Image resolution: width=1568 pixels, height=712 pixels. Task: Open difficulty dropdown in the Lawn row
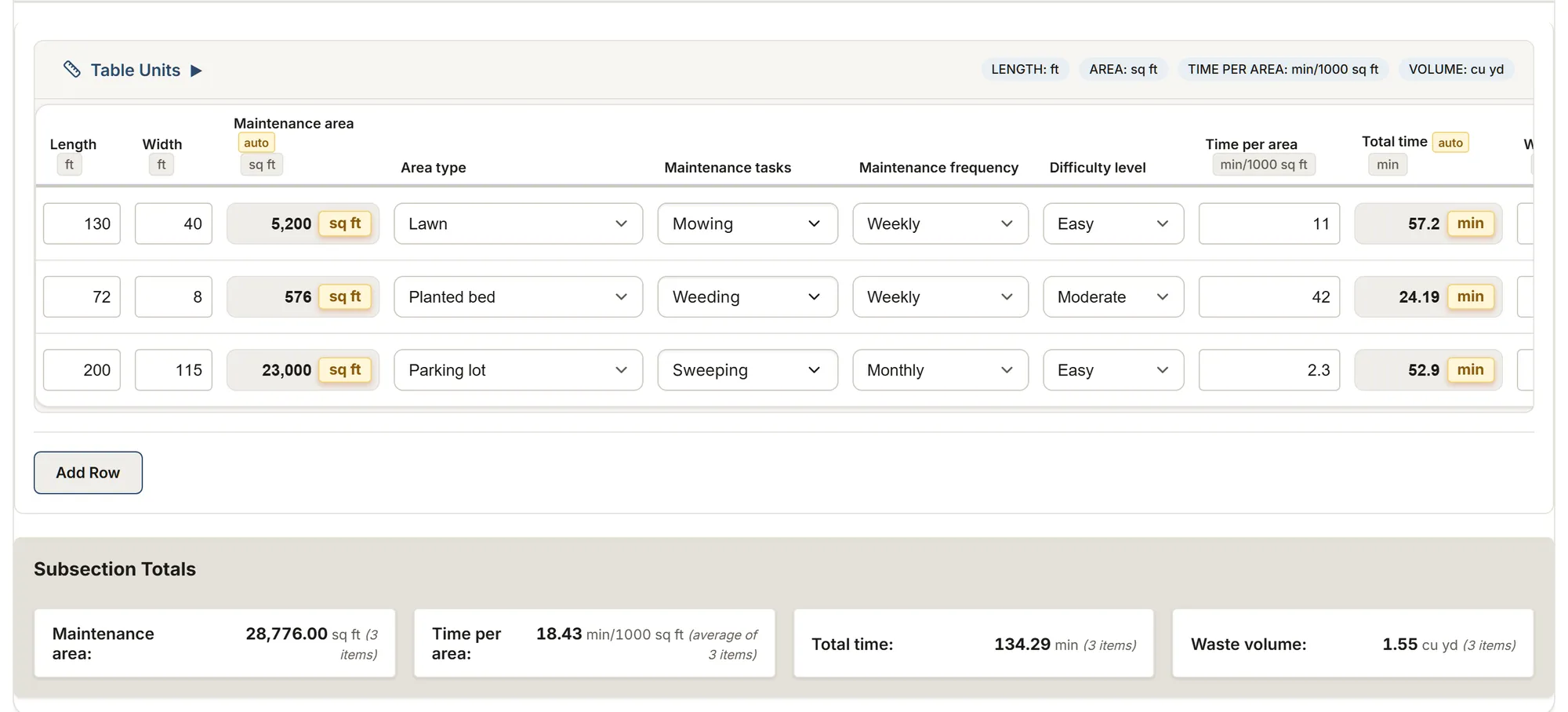(x=1113, y=223)
